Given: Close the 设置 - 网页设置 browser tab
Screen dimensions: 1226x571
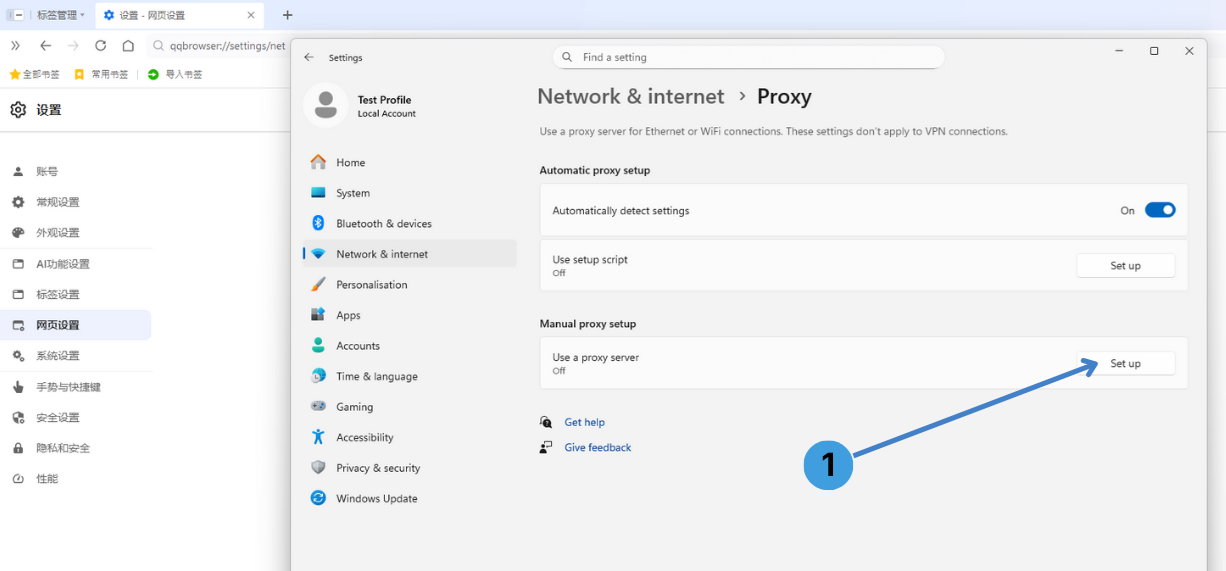Looking at the screenshot, I should click(251, 15).
